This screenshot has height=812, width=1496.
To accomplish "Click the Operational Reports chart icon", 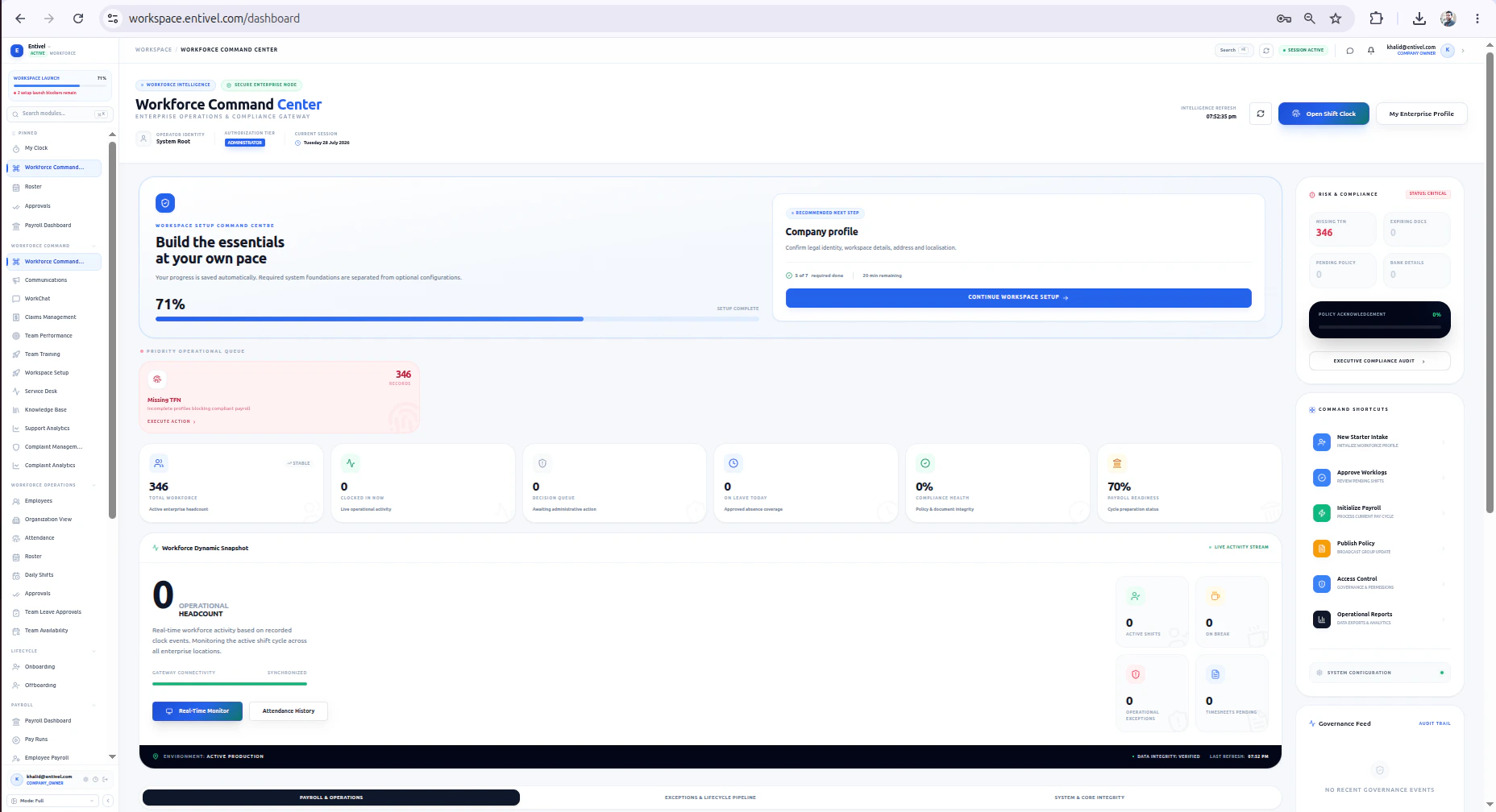I will (x=1322, y=619).
